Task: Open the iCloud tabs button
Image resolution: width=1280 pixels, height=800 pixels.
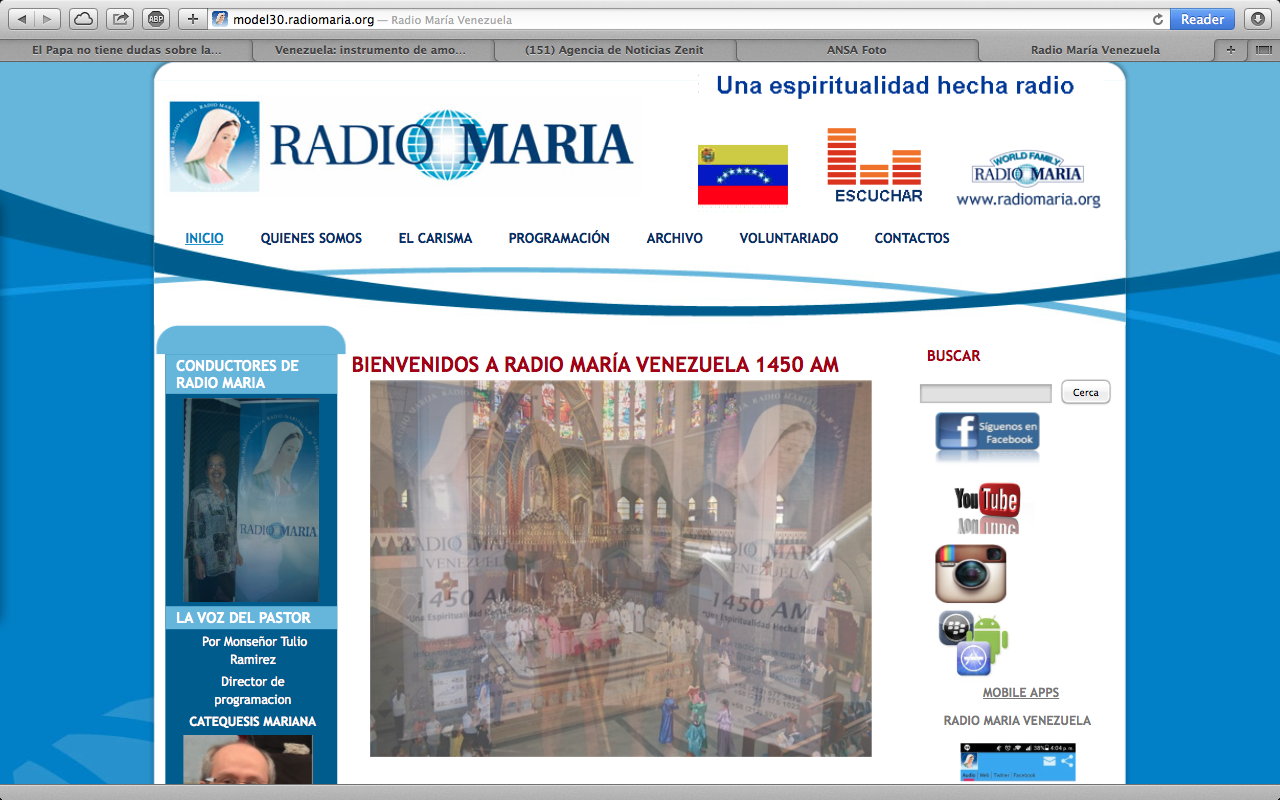Action: click(x=83, y=19)
